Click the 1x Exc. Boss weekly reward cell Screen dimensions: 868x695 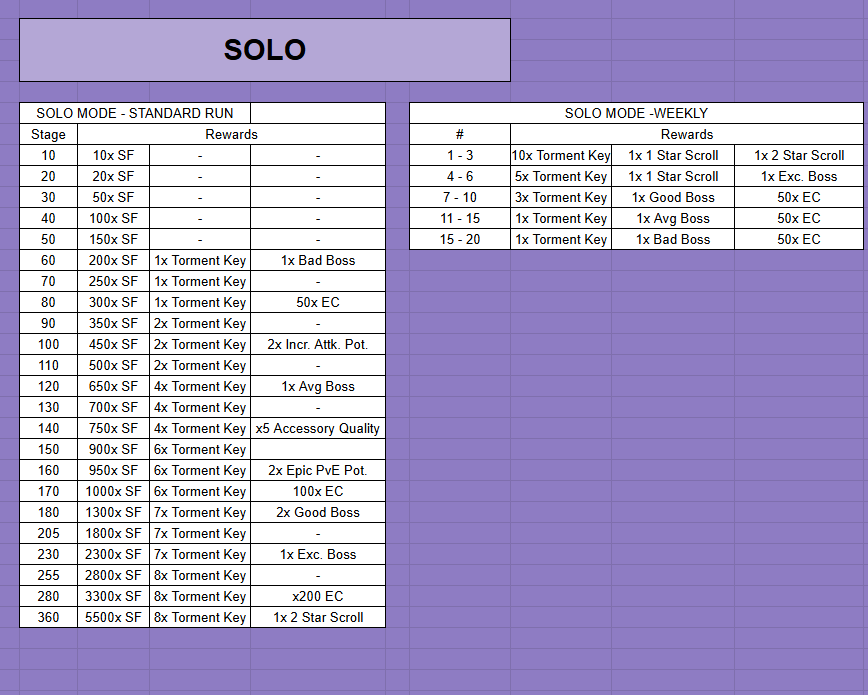pyautogui.click(x=799, y=176)
